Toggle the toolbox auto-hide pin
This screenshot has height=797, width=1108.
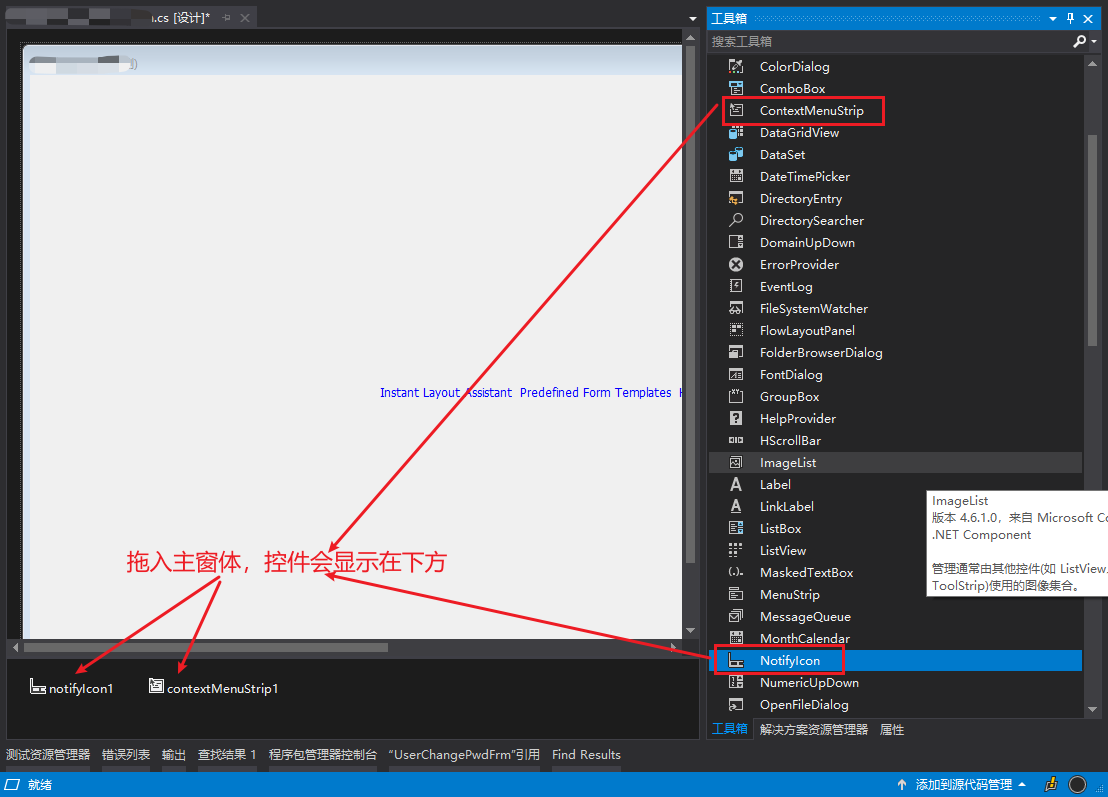[1069, 18]
